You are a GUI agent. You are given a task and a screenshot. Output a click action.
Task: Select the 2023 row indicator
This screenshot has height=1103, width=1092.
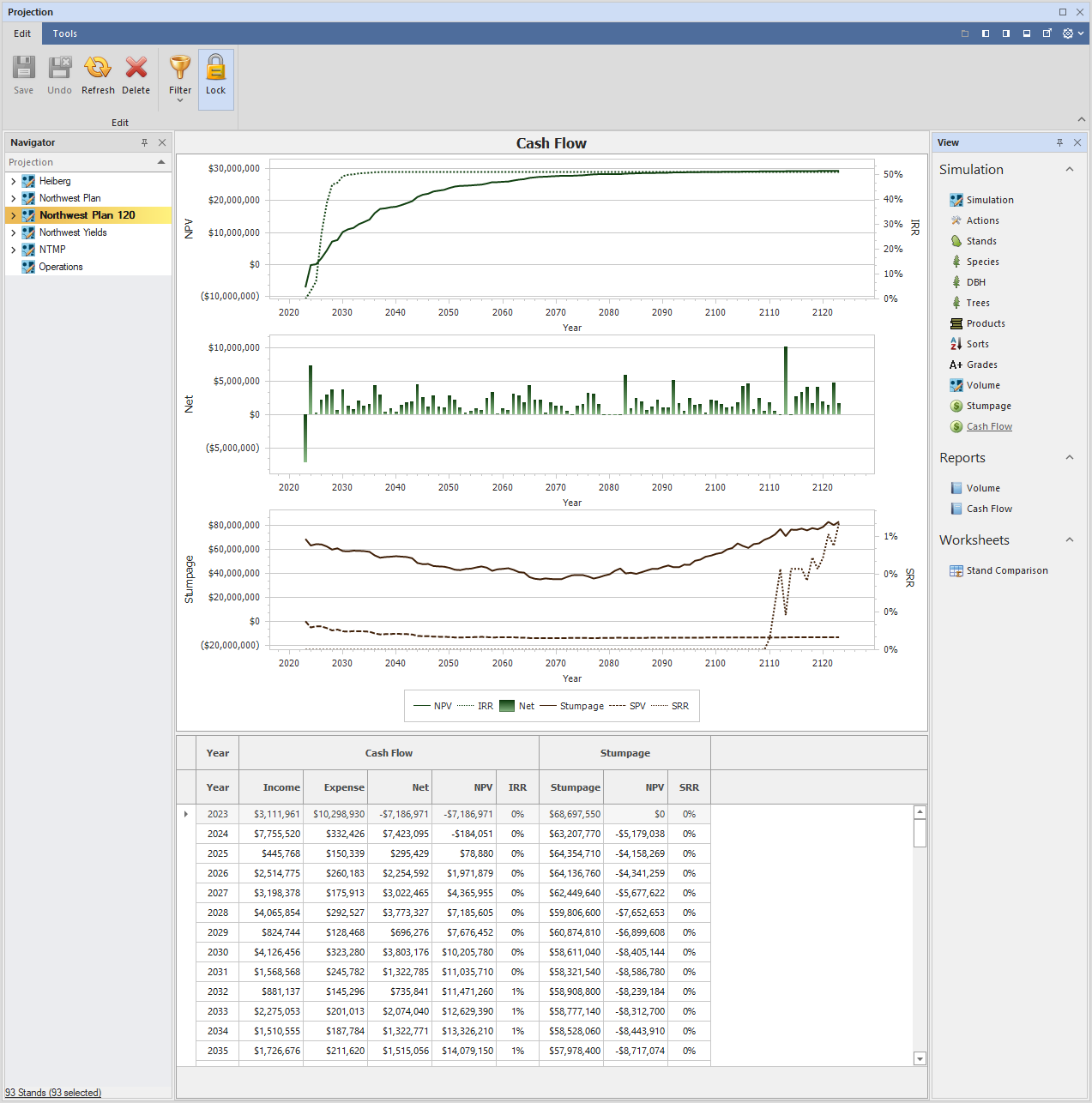186,814
